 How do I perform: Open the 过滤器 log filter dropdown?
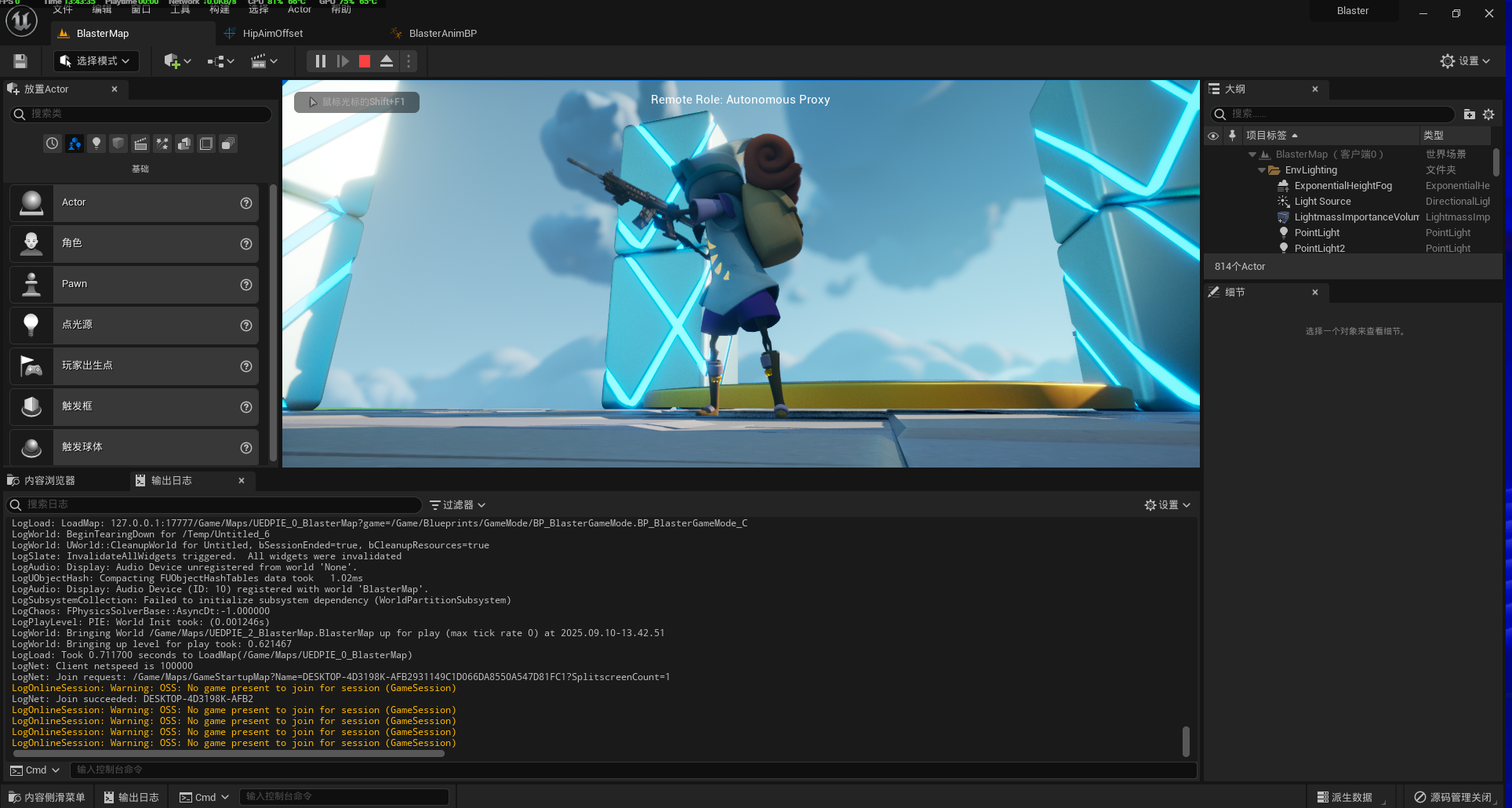coord(458,505)
